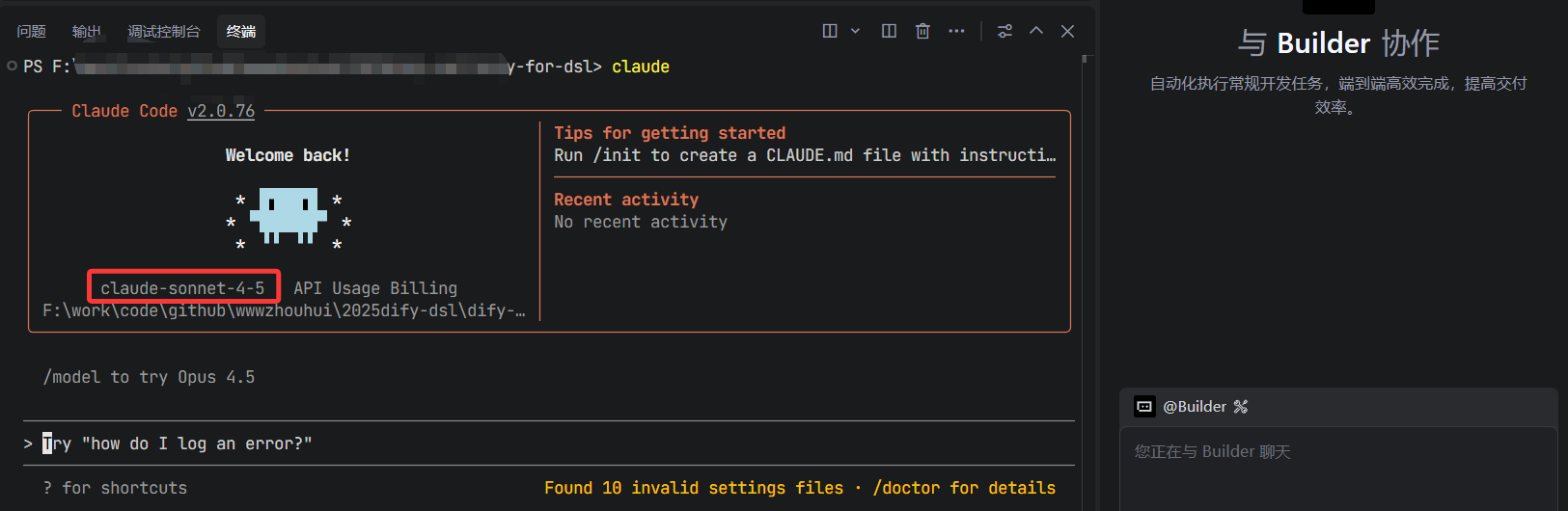Click the Found 10 invalid settings files warning

point(694,488)
